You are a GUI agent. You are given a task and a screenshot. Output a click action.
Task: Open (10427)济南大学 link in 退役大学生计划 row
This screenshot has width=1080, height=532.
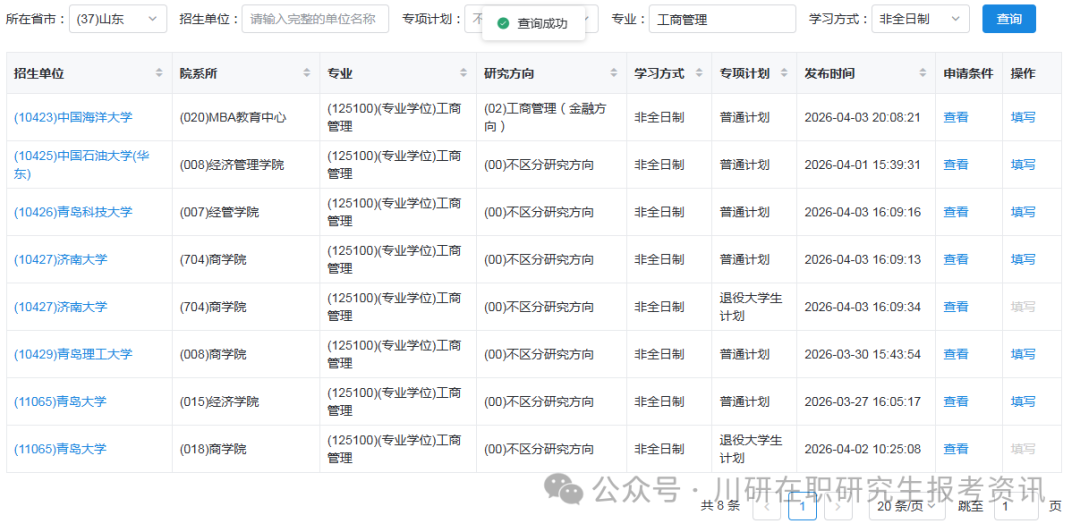61,307
